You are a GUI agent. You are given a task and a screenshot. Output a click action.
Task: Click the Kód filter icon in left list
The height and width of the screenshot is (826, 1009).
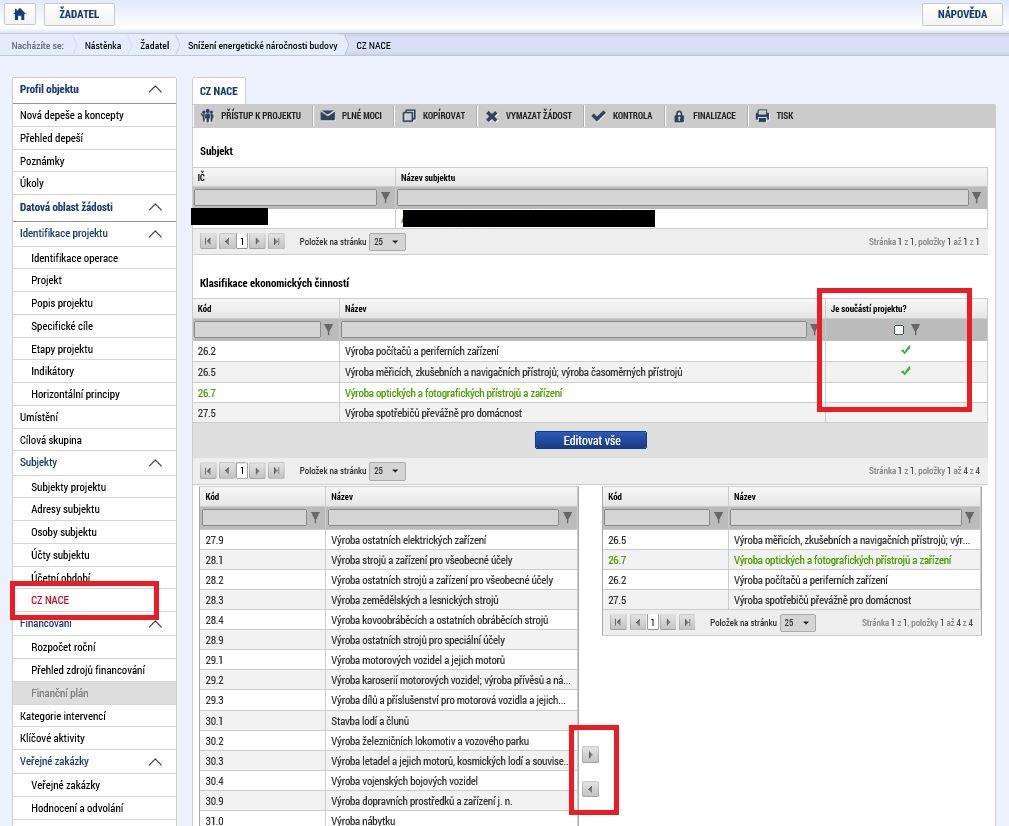pyautogui.click(x=315, y=517)
